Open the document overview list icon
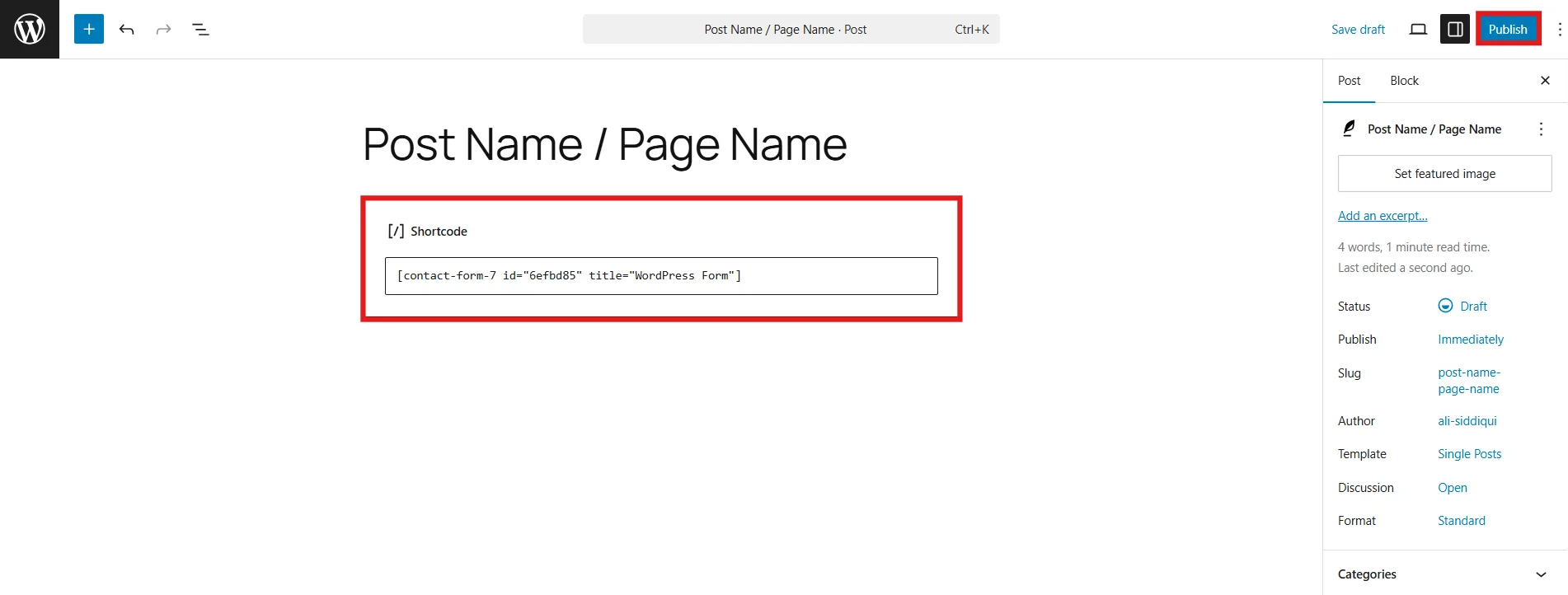The image size is (1568, 595). [200, 30]
